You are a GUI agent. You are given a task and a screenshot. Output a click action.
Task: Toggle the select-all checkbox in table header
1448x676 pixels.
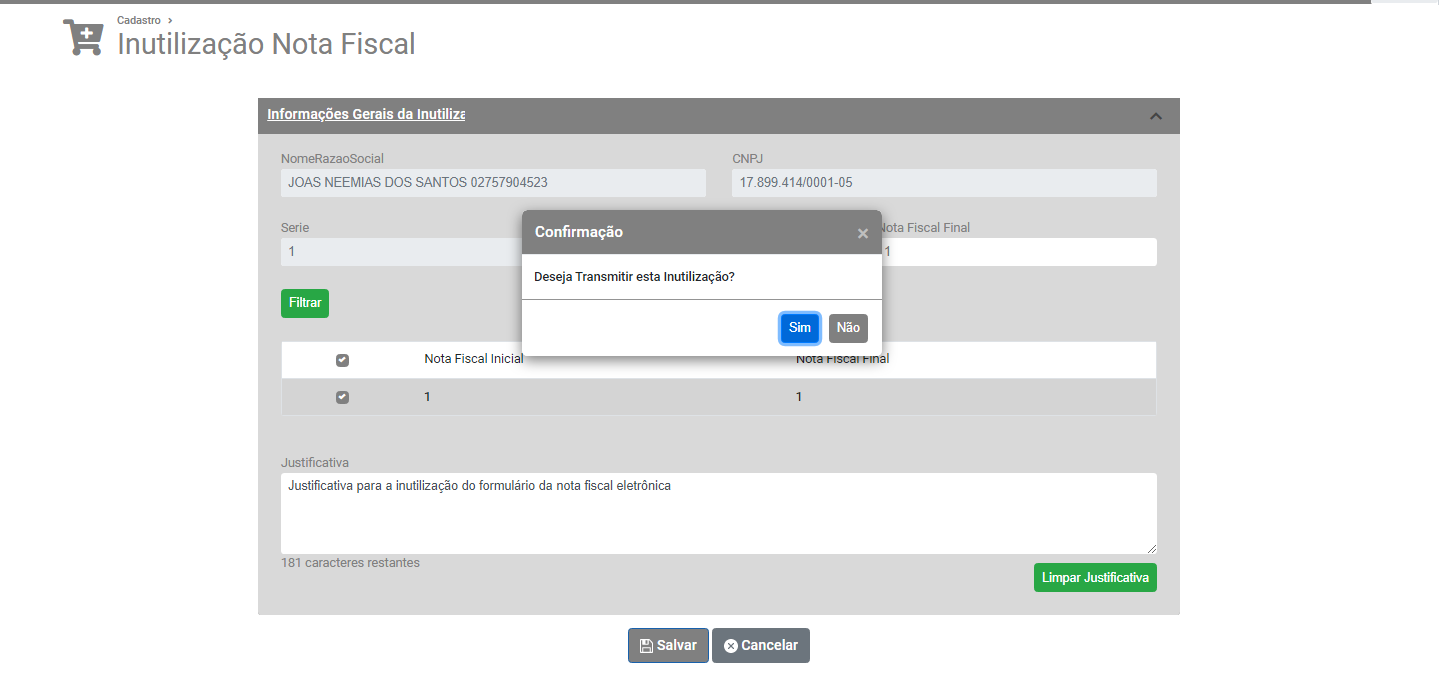point(342,360)
